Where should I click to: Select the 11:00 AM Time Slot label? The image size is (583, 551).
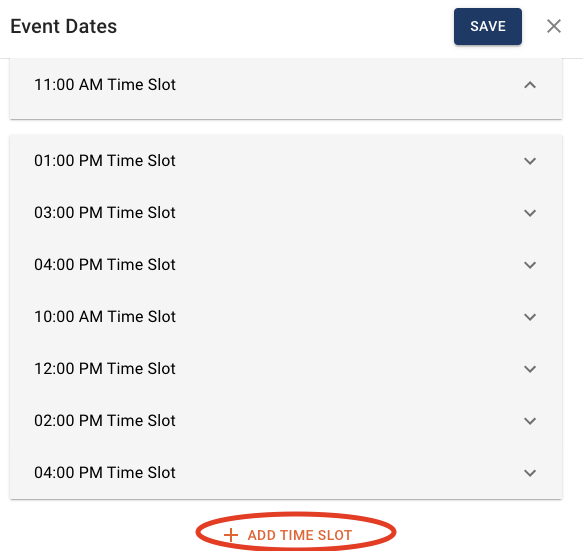click(x=105, y=85)
